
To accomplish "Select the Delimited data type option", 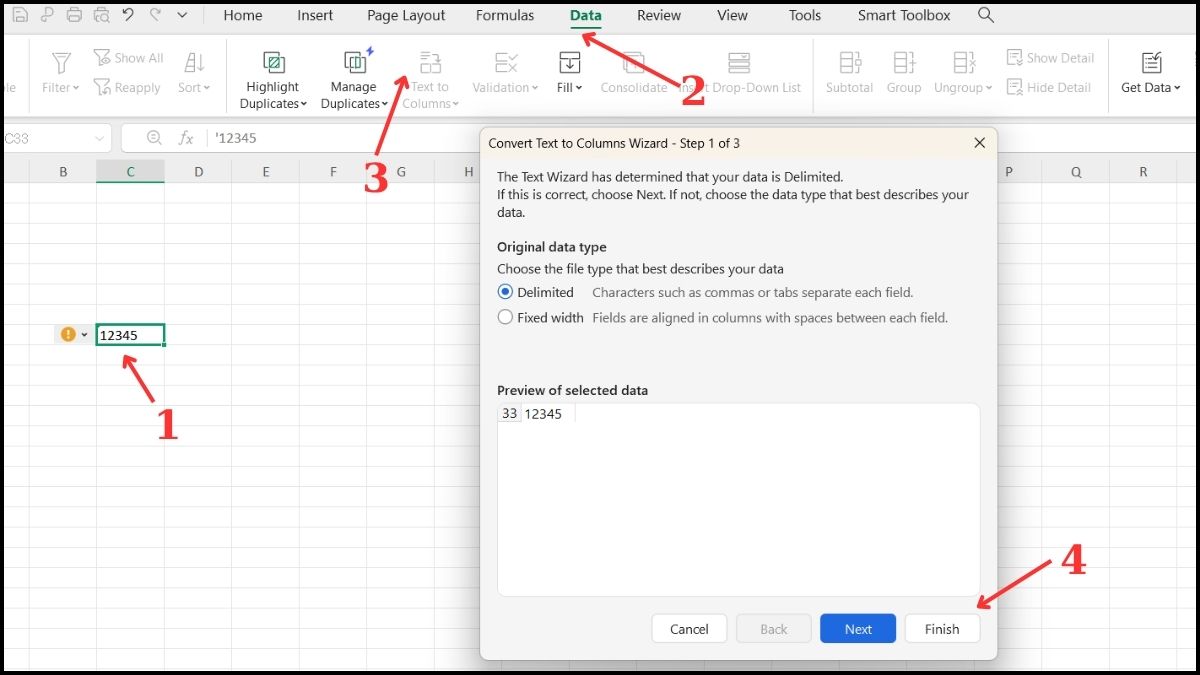I will pyautogui.click(x=506, y=291).
